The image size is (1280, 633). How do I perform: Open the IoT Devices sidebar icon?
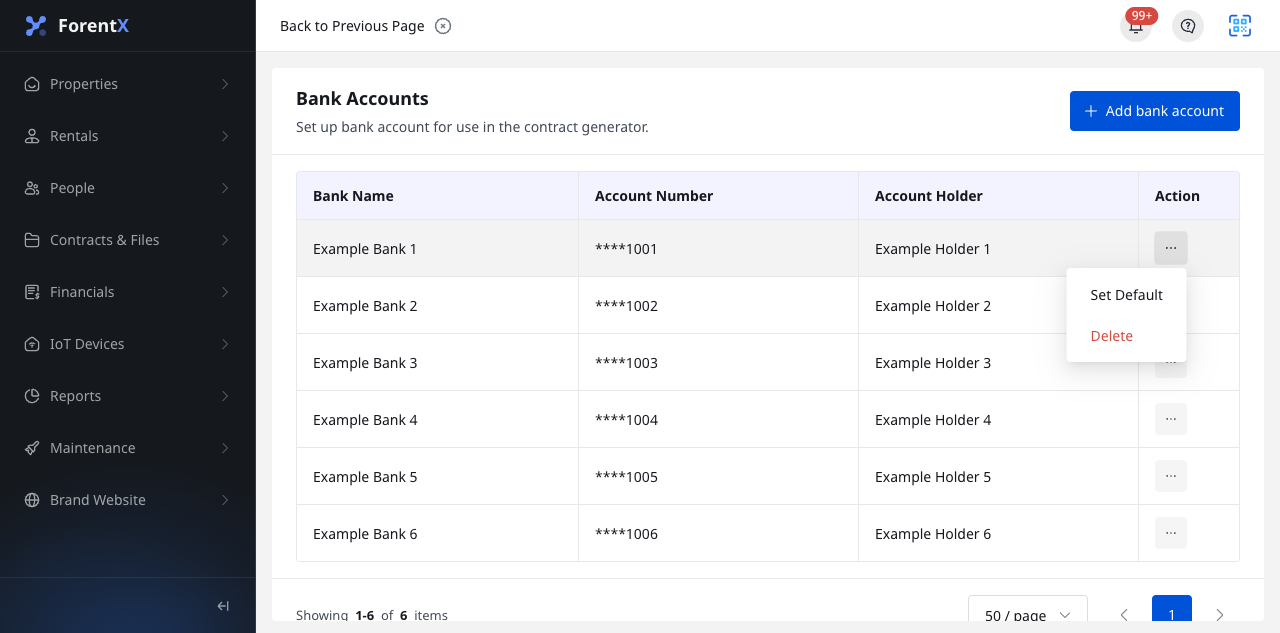coord(32,344)
